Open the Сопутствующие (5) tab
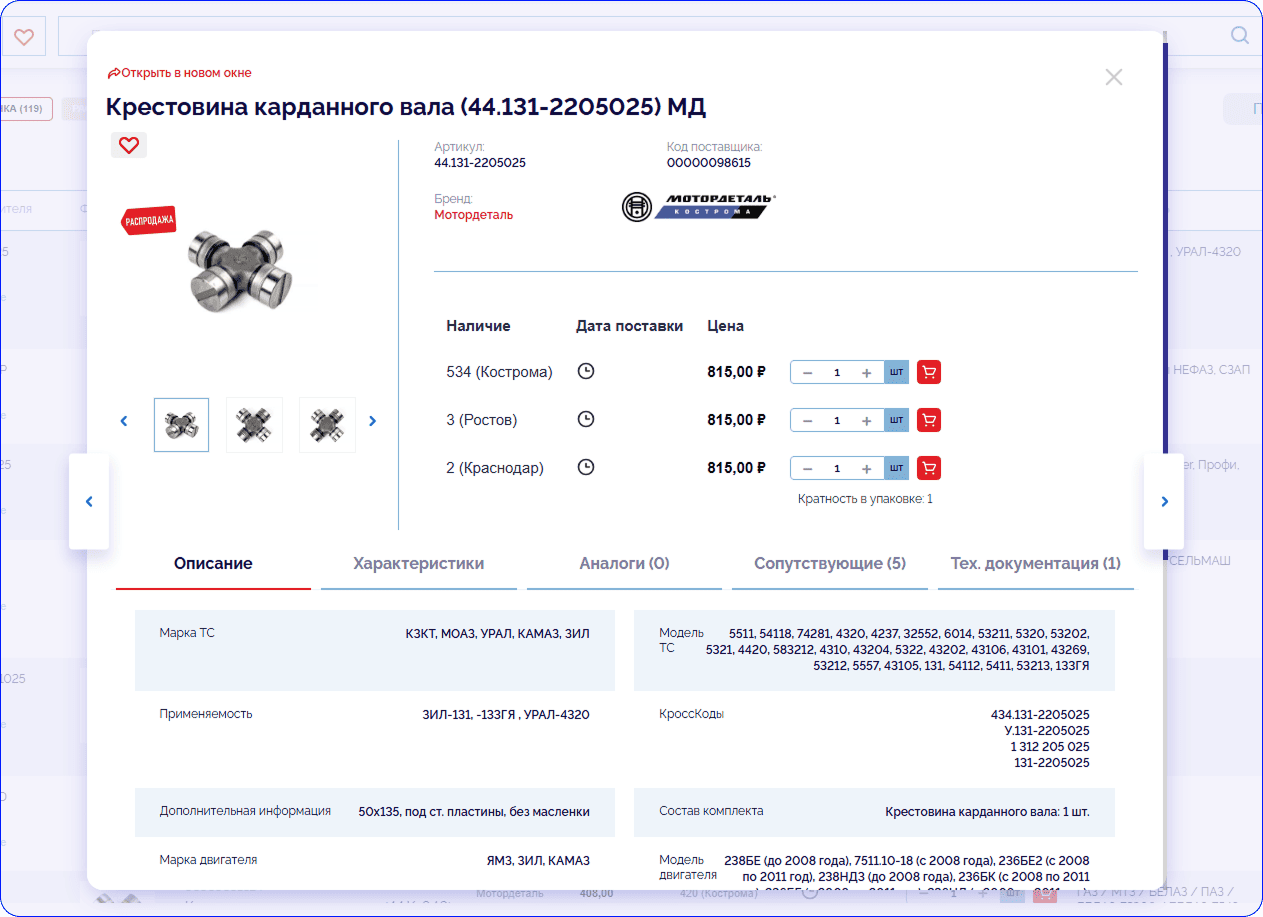The image size is (1263, 917). point(829,564)
